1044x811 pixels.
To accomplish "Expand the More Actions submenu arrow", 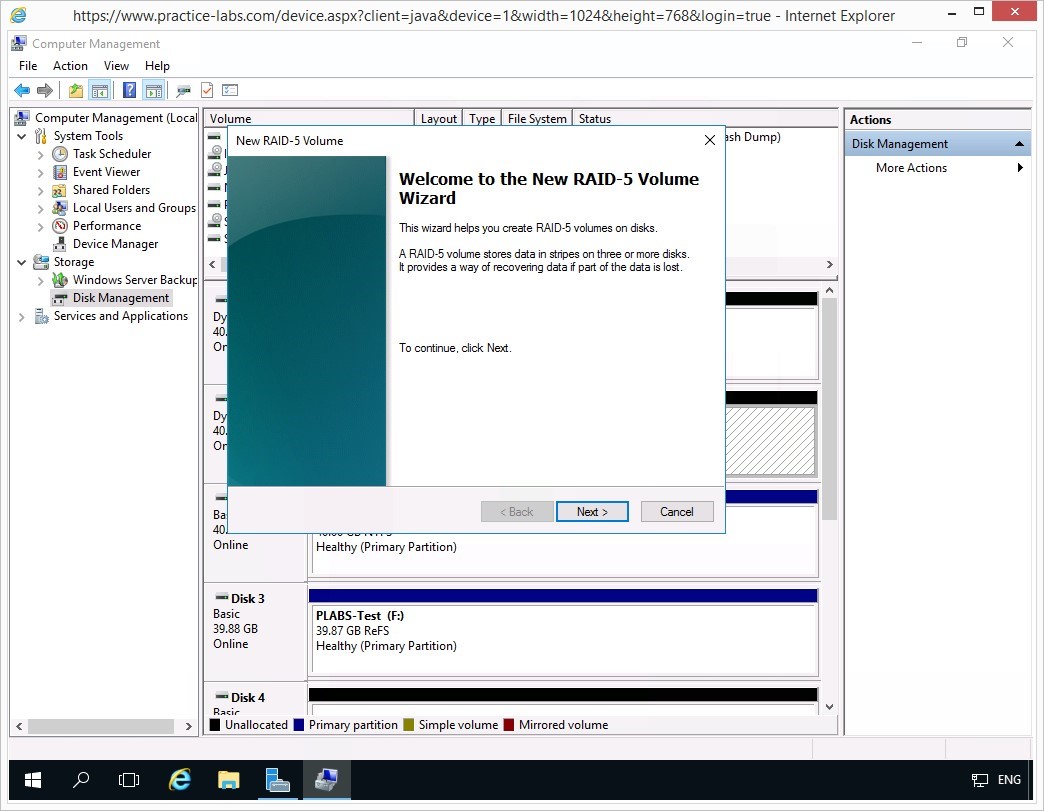I will coord(1020,168).
